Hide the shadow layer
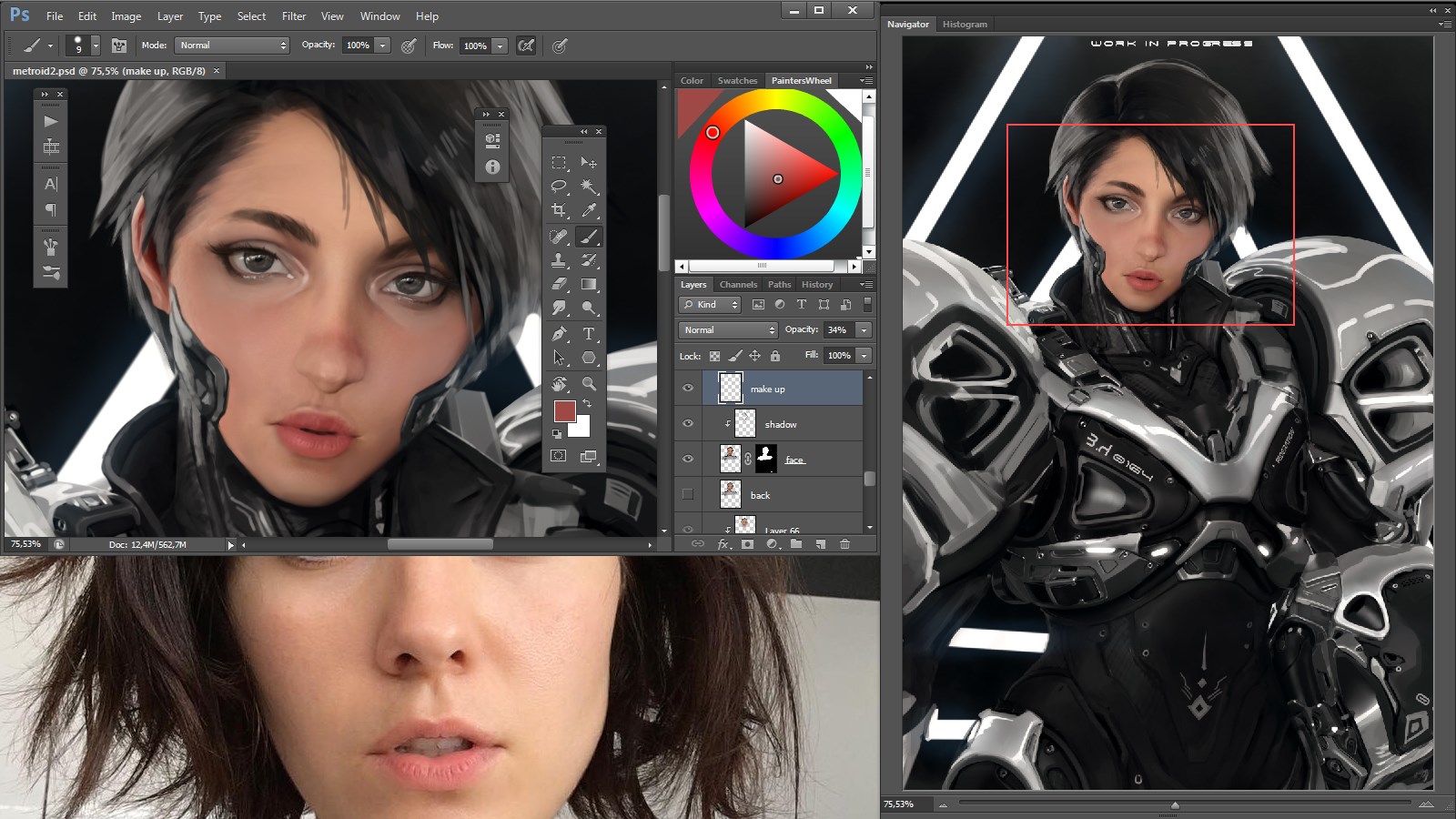The width and height of the screenshot is (1456, 819). [688, 424]
